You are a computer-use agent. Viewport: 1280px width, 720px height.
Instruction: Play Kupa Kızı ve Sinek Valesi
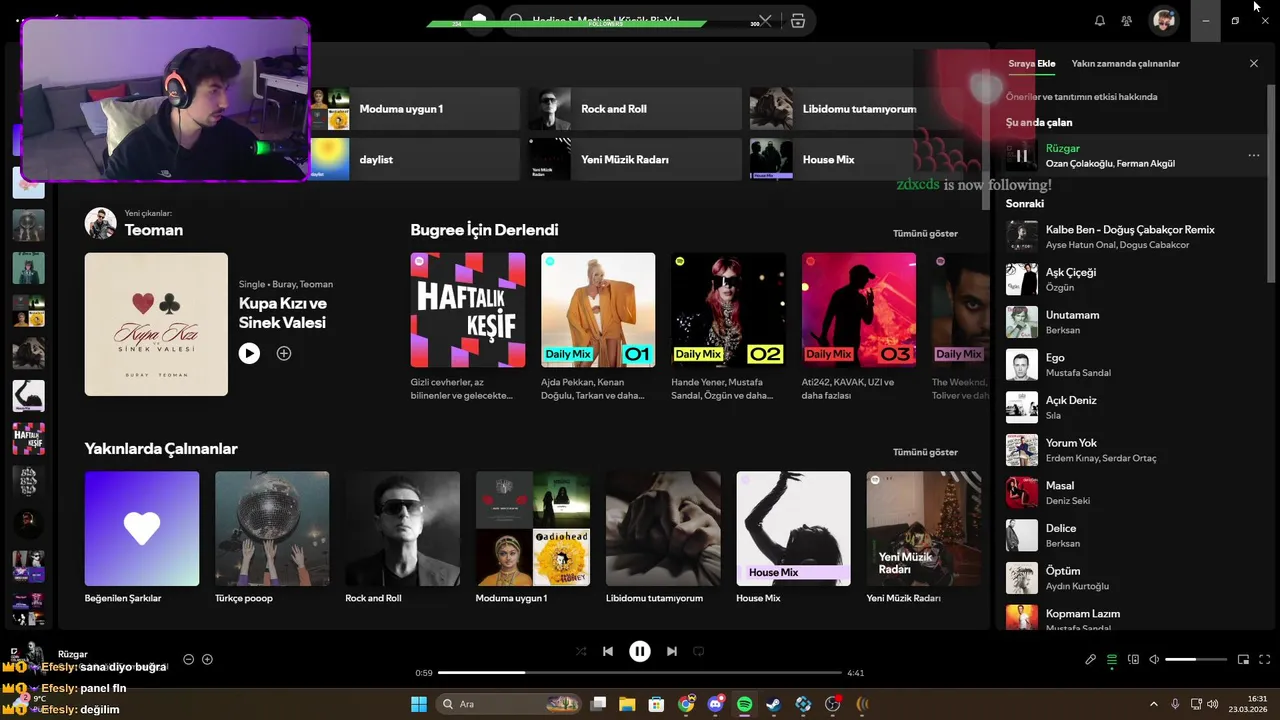pos(249,353)
